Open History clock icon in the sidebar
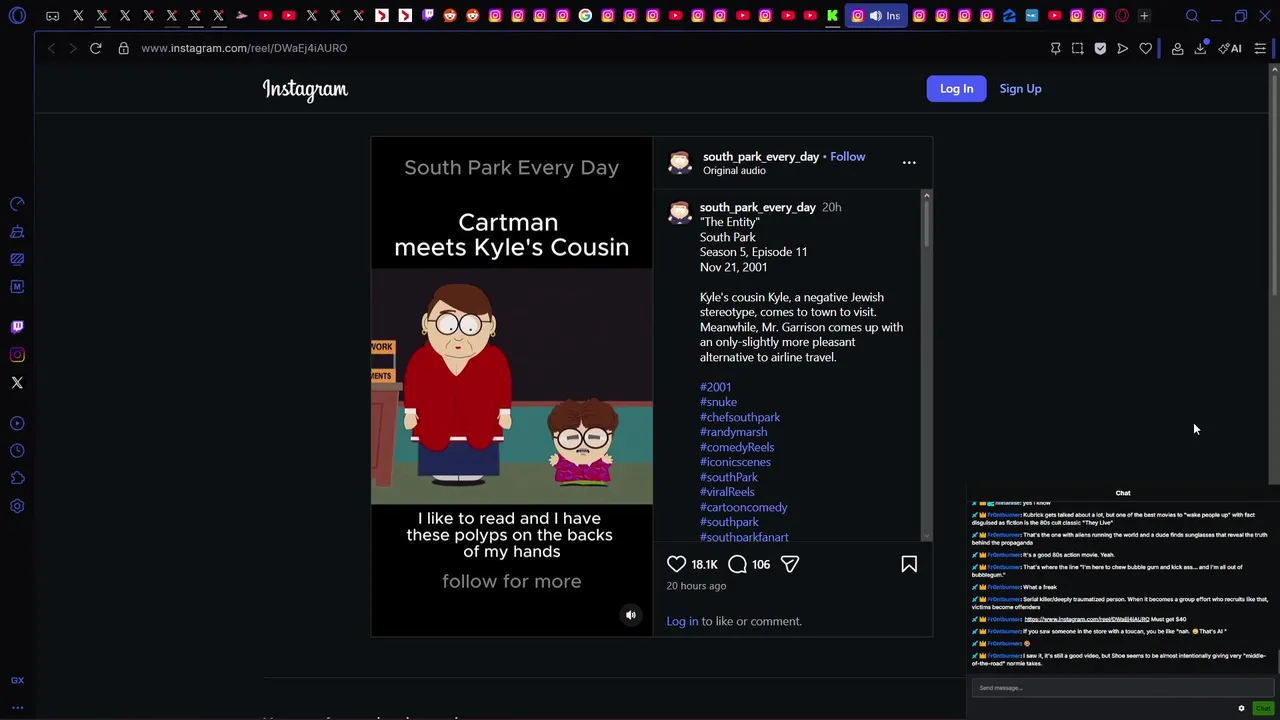 (17, 451)
